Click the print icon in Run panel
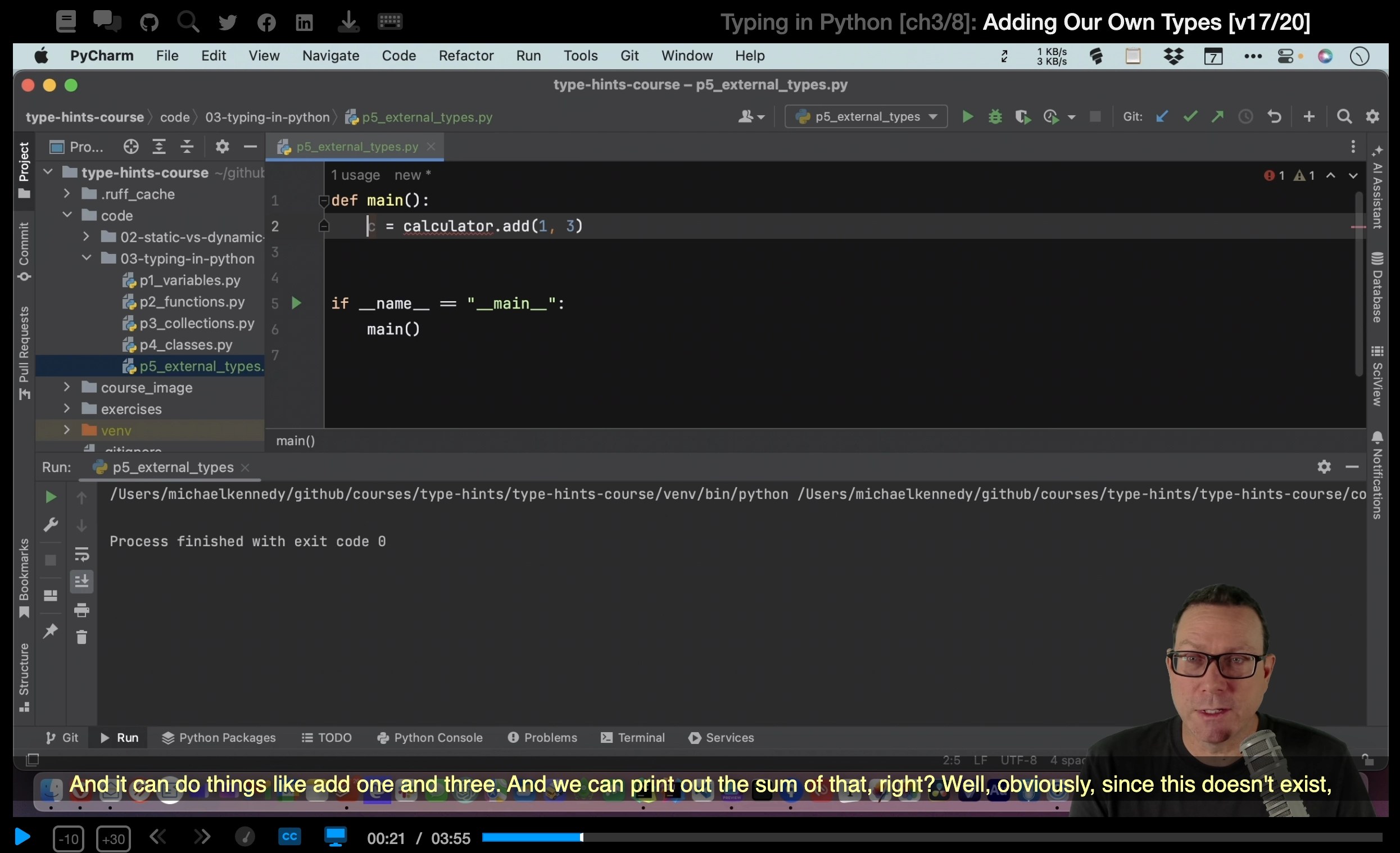This screenshot has height=853, width=1400. [82, 610]
